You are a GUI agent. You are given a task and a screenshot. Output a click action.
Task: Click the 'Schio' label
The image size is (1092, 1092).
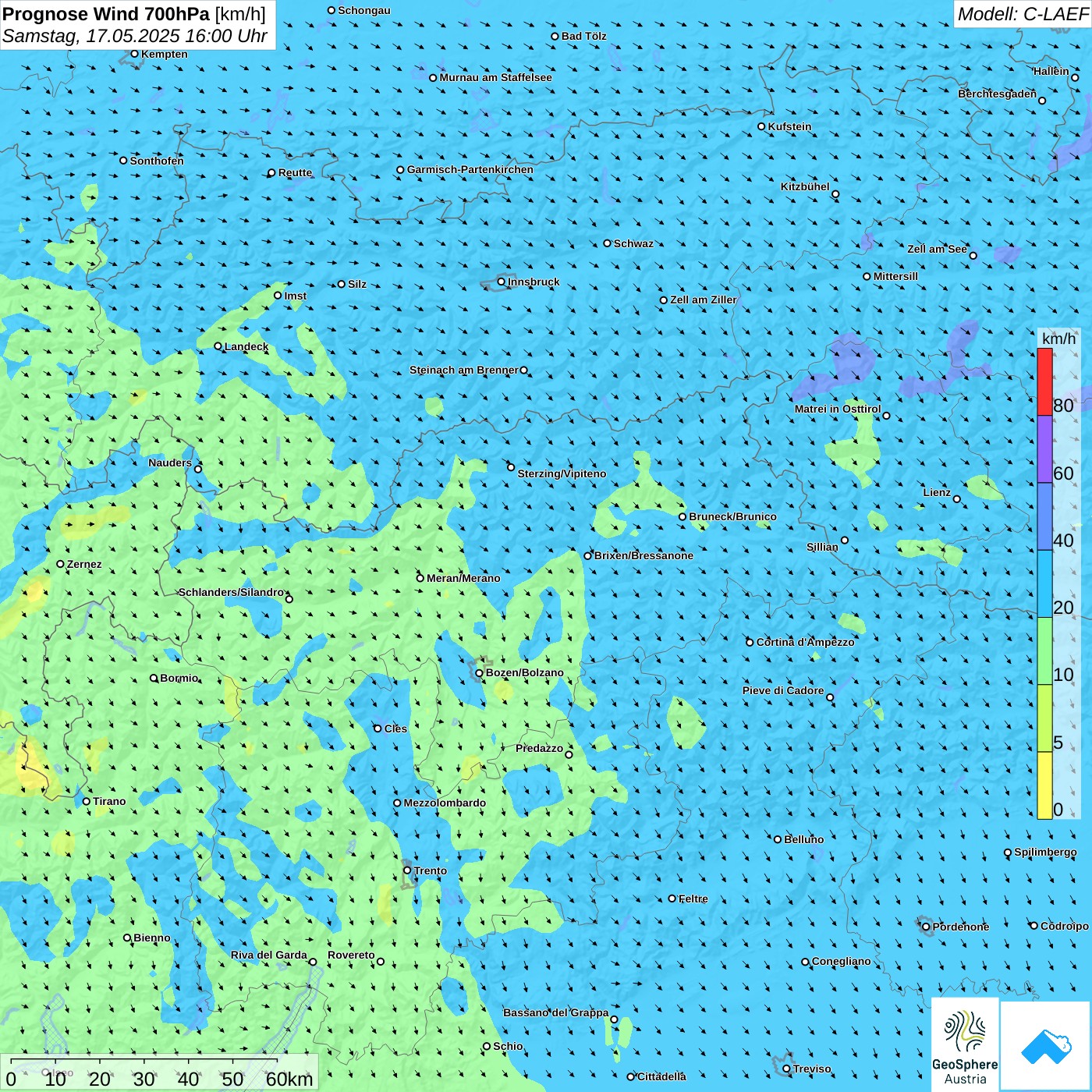point(508,1046)
